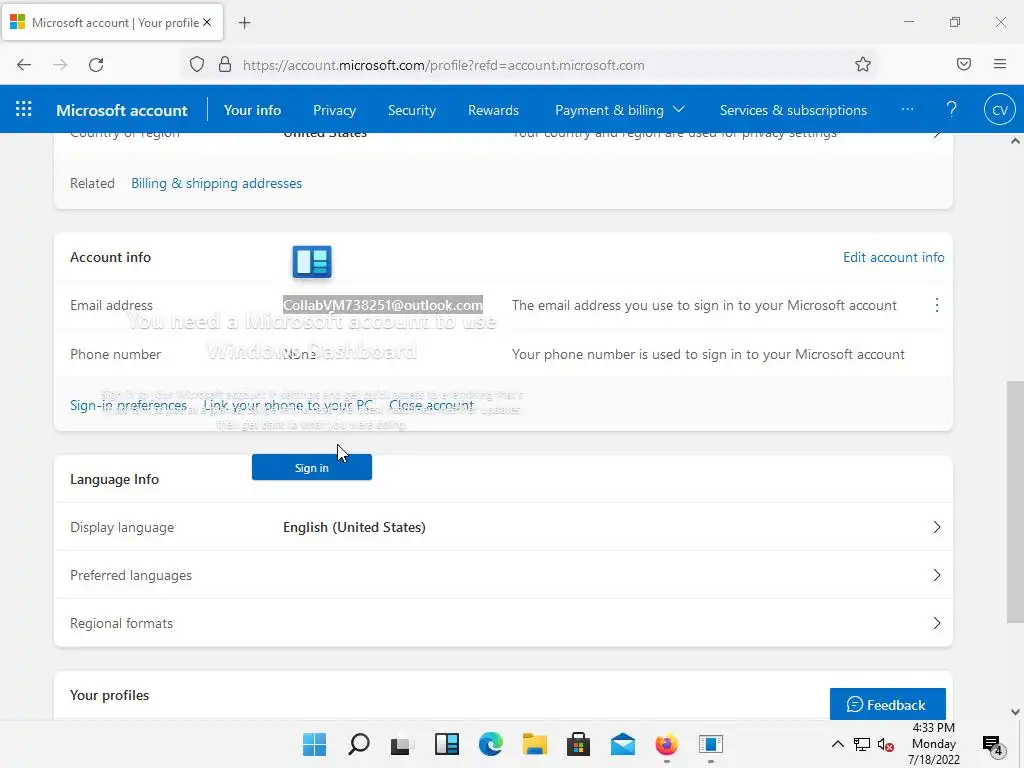Click the scrollbar up arrow
Image resolution: width=1024 pixels, height=768 pixels.
click(1015, 141)
